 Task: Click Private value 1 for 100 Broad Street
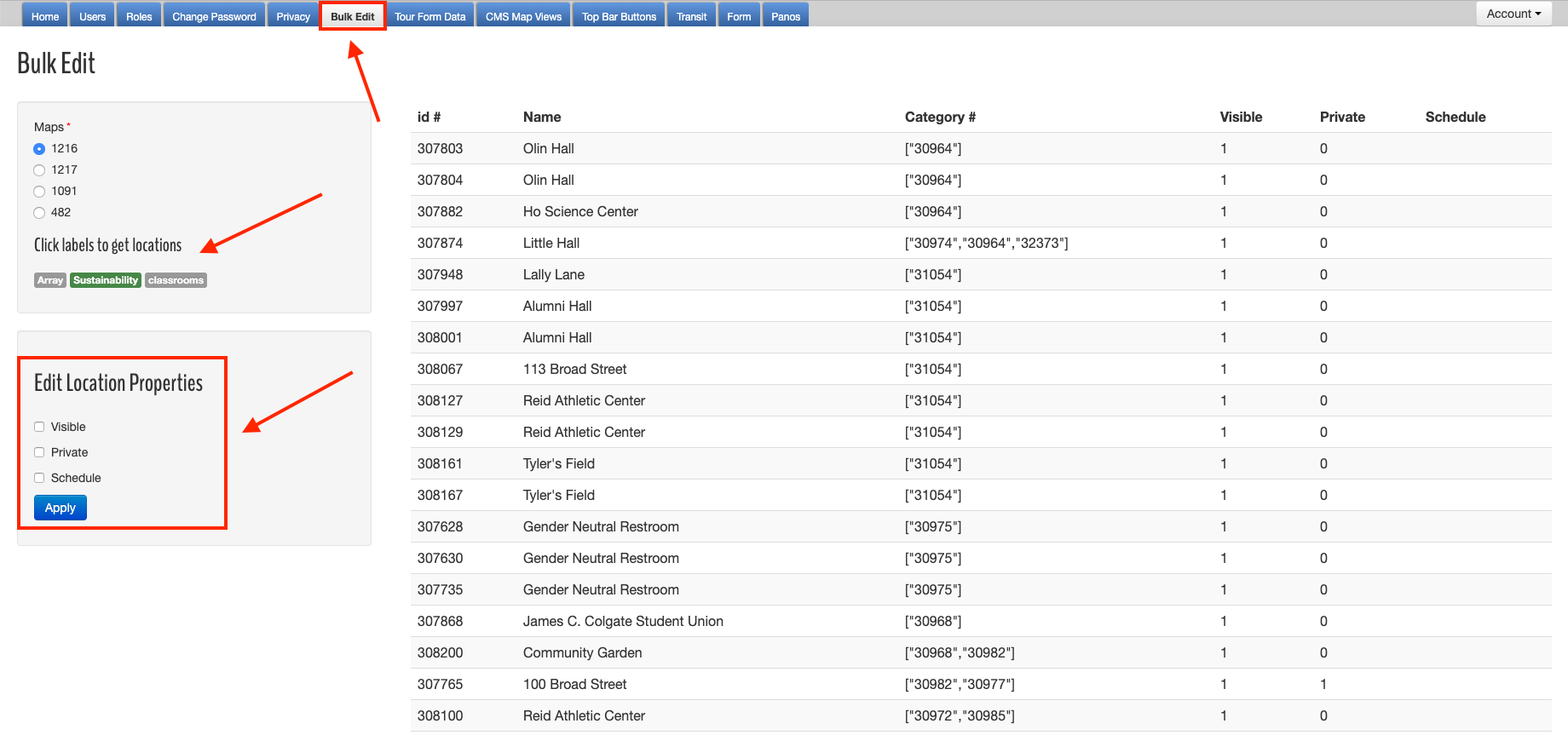click(x=1323, y=684)
